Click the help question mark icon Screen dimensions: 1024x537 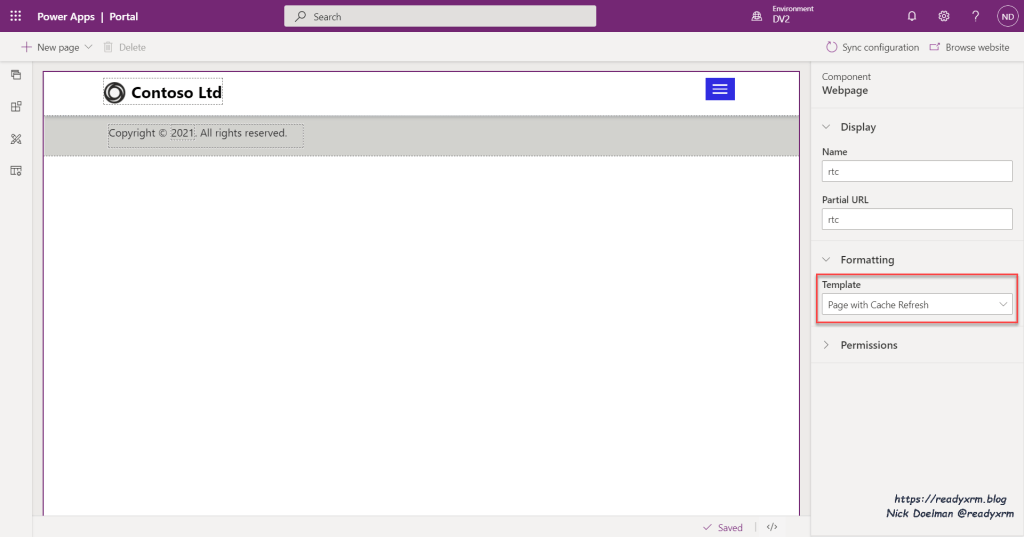[x=975, y=16]
